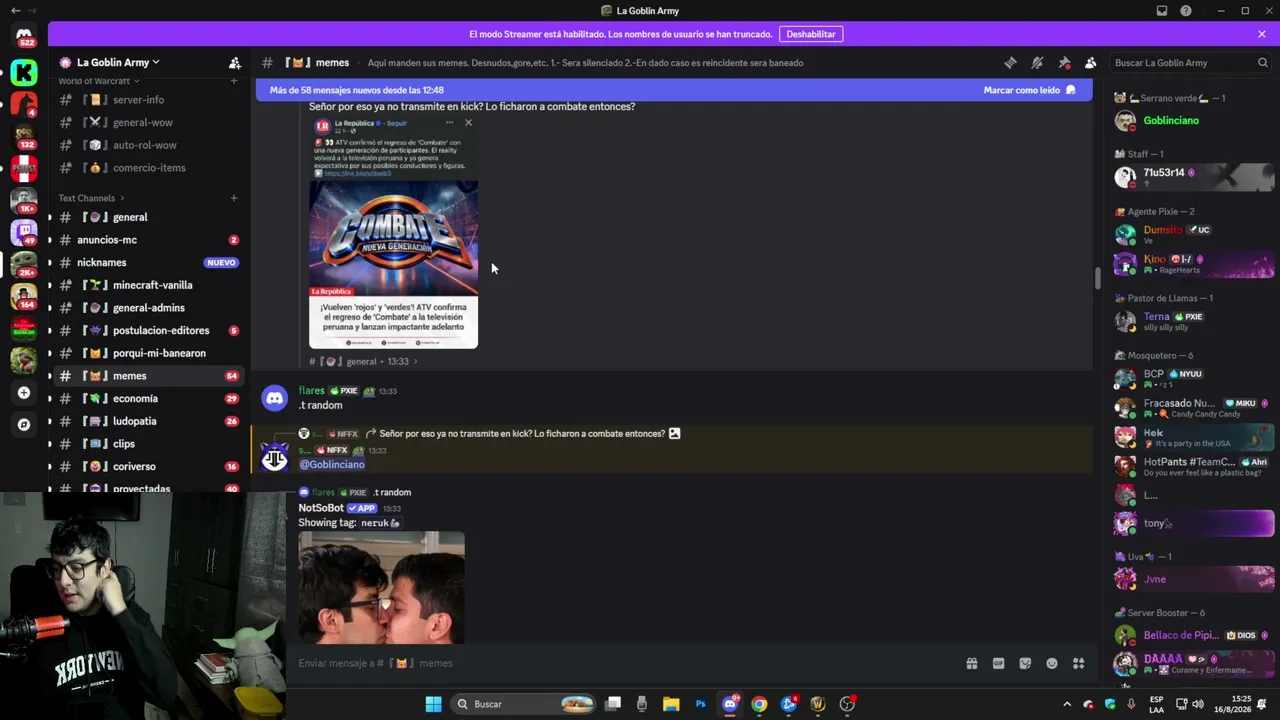Switch to the general-wow channel

point(149,123)
